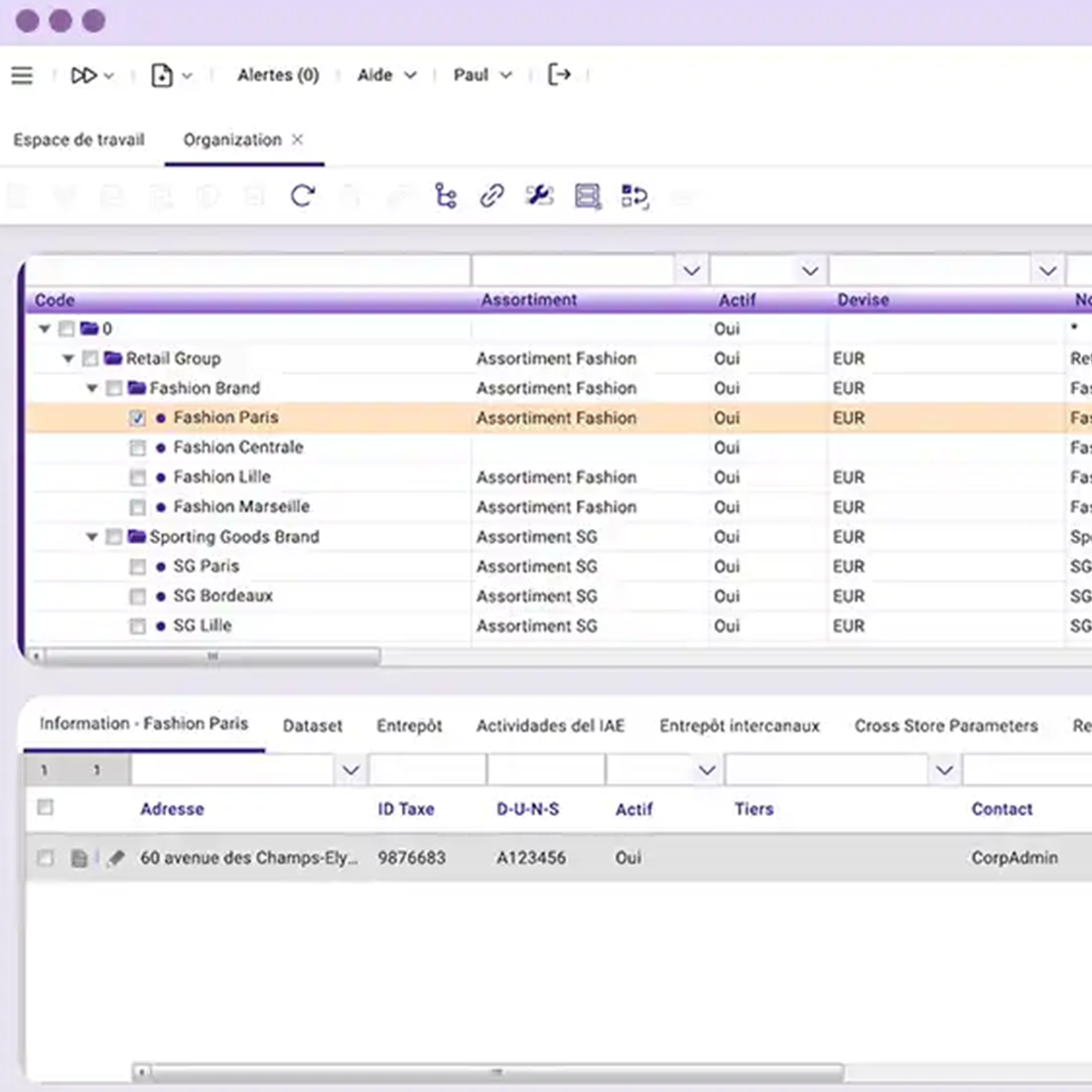This screenshot has height=1092, width=1092.
Task: Check the Retail Group checkbox
Action: pos(89,358)
